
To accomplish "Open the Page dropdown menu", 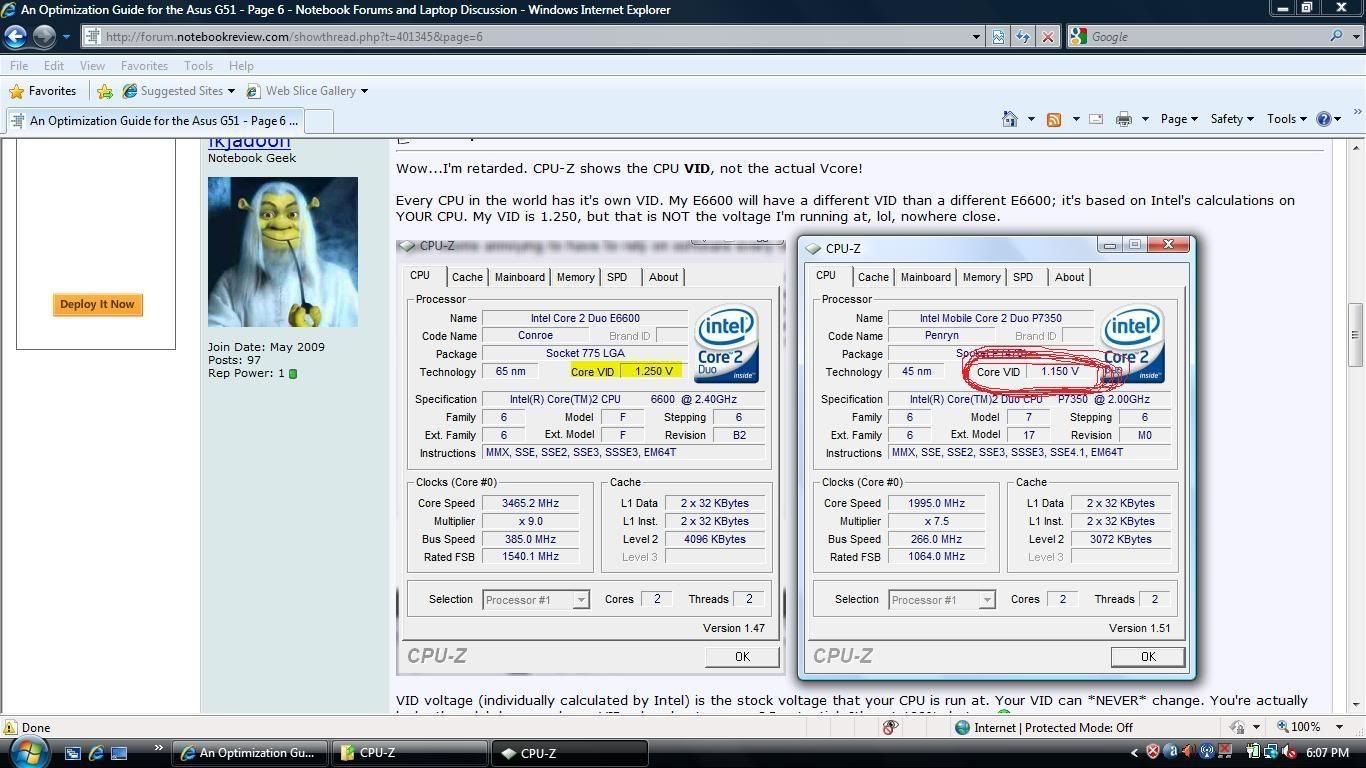I will [x=1179, y=119].
